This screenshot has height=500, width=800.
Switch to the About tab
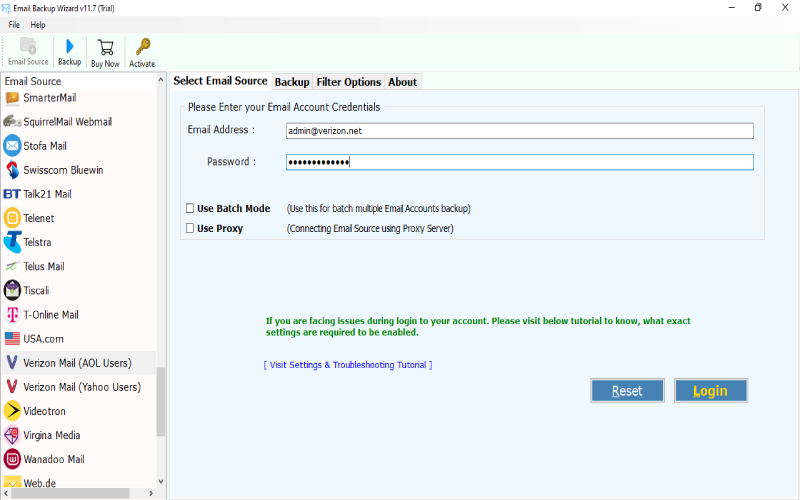click(x=402, y=82)
